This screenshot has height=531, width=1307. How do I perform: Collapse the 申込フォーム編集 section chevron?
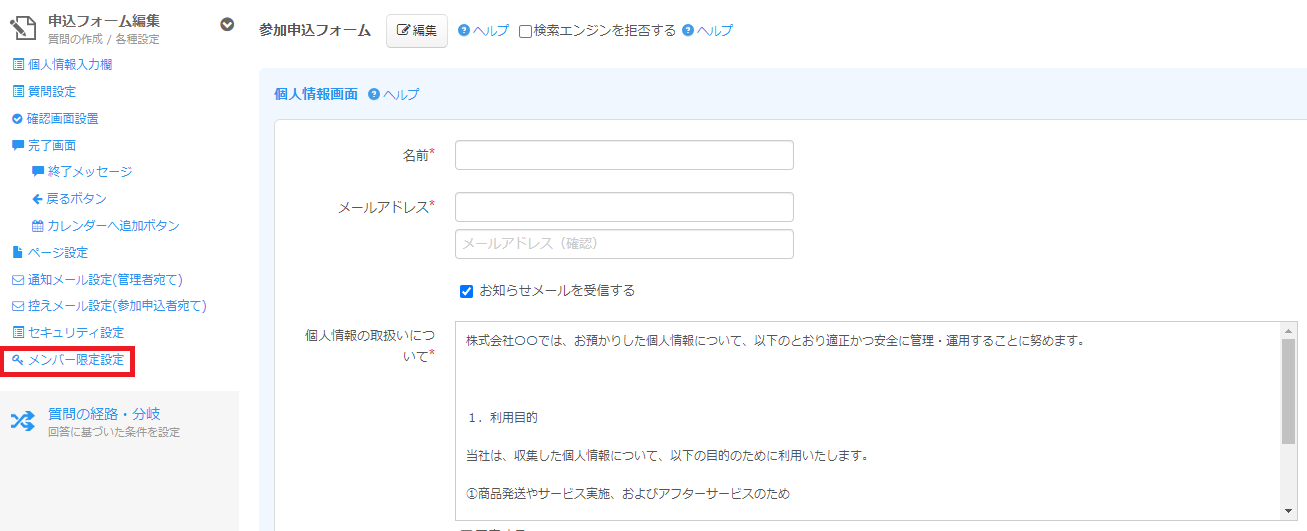227,24
